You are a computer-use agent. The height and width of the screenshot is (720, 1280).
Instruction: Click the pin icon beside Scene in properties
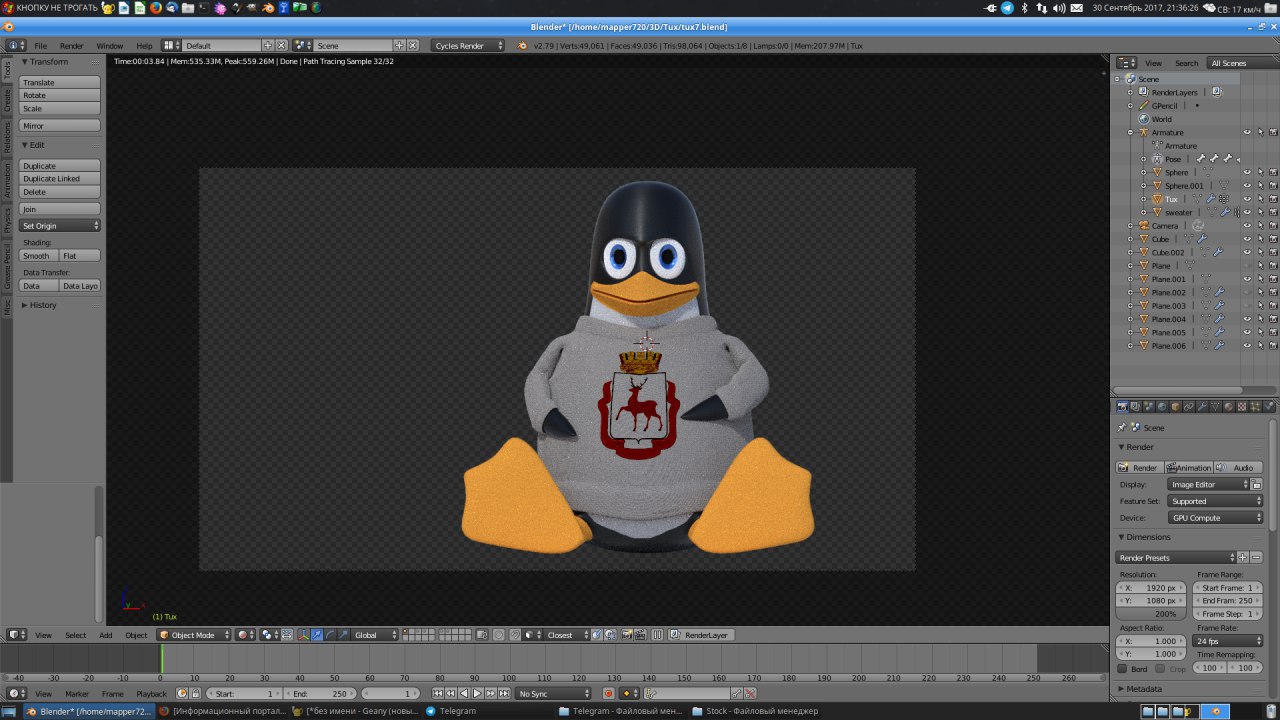click(x=1122, y=427)
